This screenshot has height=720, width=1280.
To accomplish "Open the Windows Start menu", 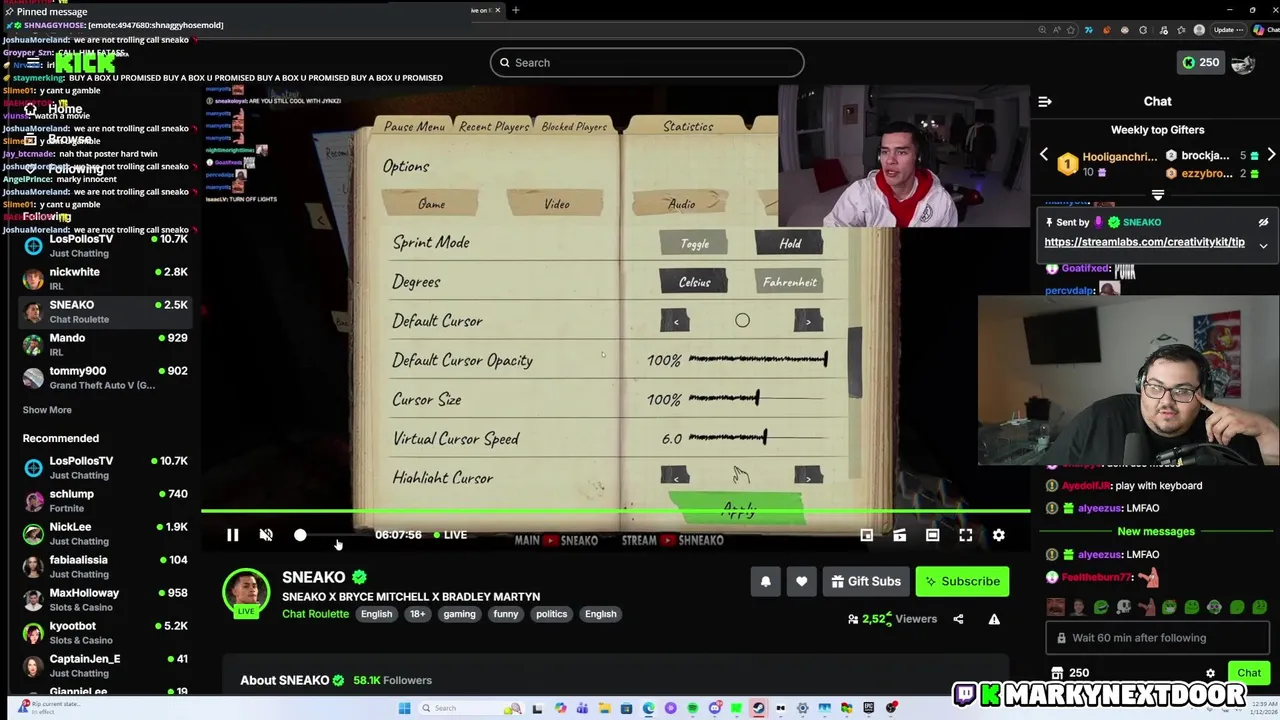I will tap(404, 708).
